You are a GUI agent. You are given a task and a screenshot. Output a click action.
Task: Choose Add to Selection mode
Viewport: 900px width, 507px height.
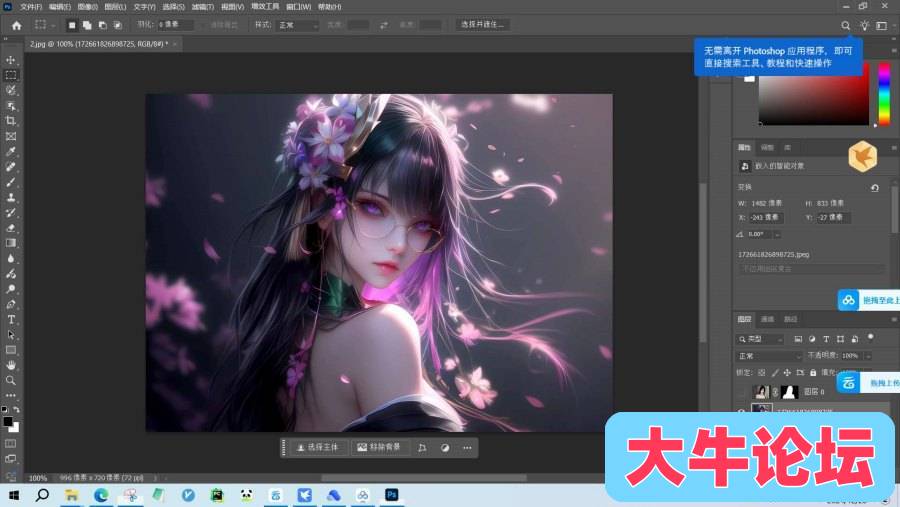(x=87, y=25)
